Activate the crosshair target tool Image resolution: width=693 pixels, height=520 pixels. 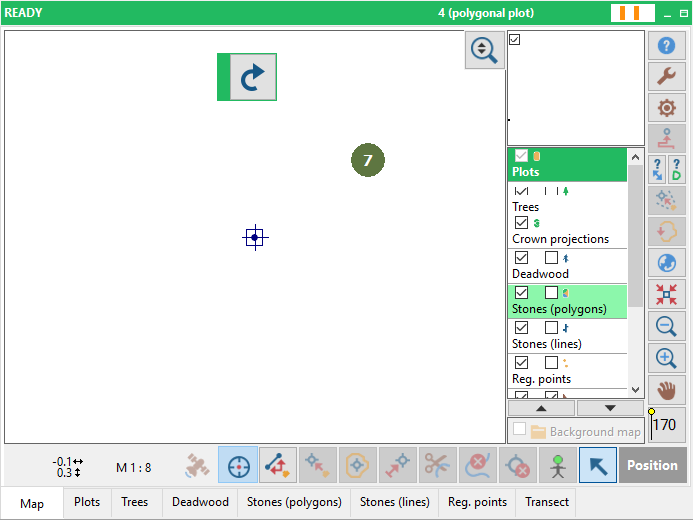(x=238, y=465)
